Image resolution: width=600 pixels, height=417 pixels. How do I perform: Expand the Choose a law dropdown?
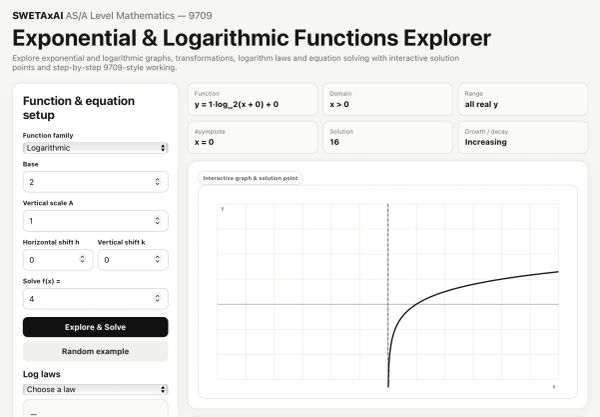point(95,389)
